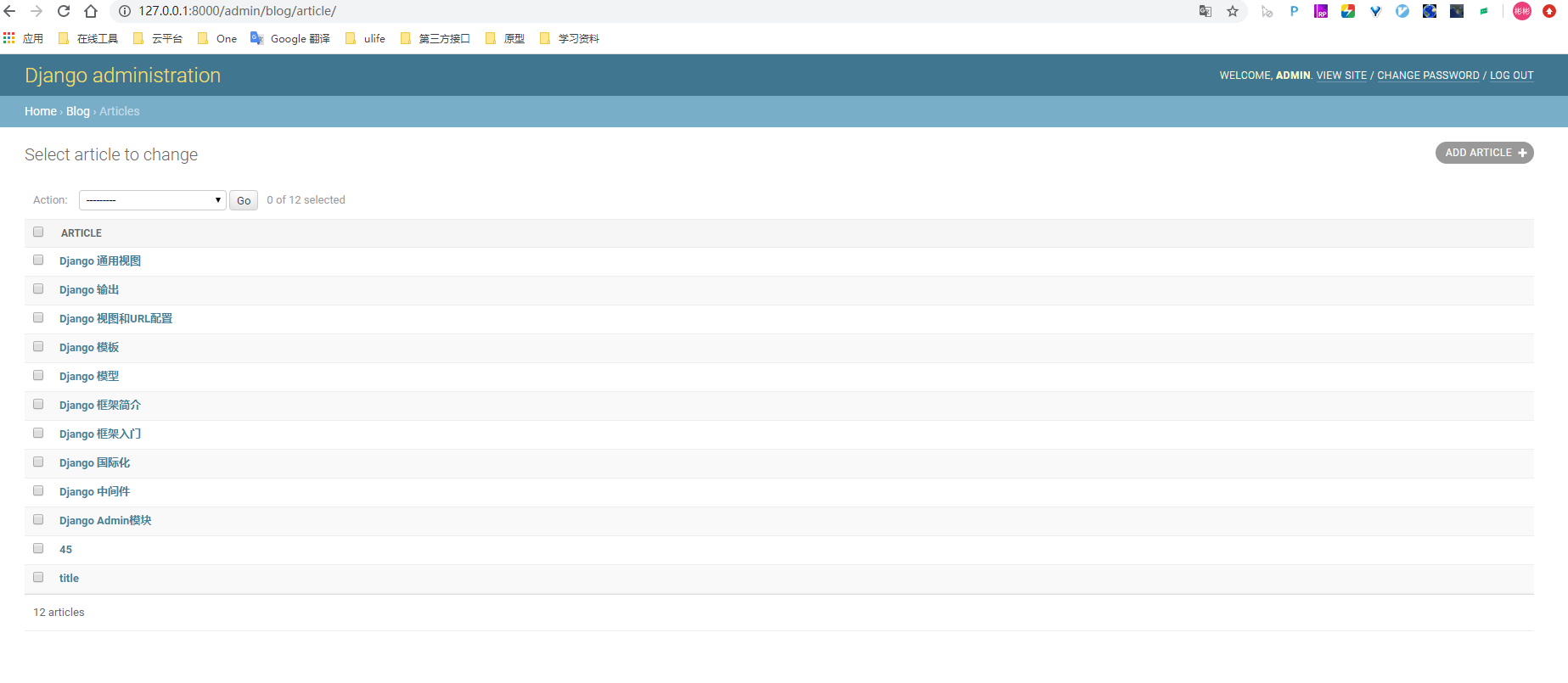Click the light blue Vue devtools icon

[1402, 11]
